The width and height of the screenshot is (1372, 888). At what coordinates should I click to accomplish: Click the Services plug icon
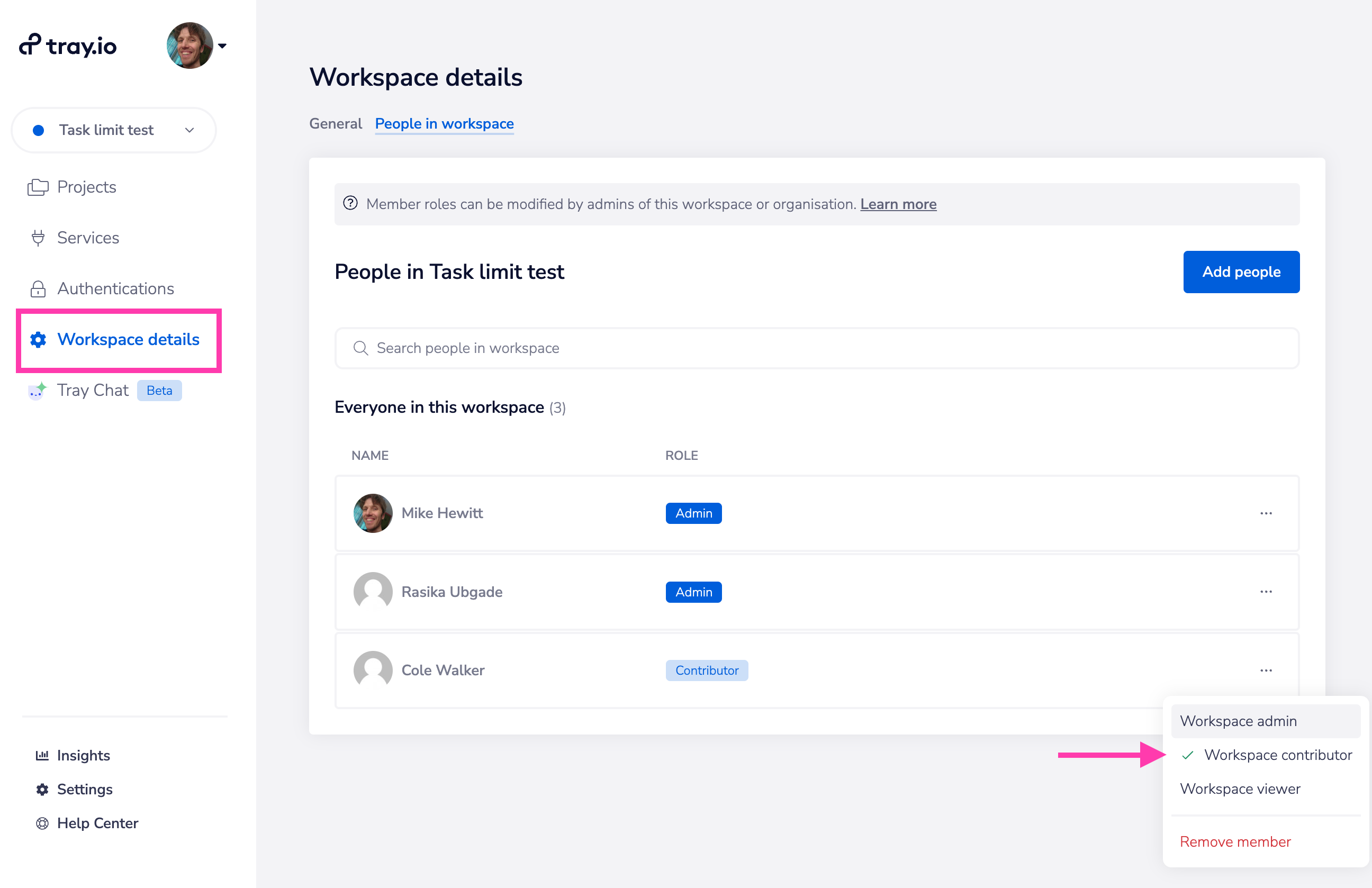click(38, 238)
